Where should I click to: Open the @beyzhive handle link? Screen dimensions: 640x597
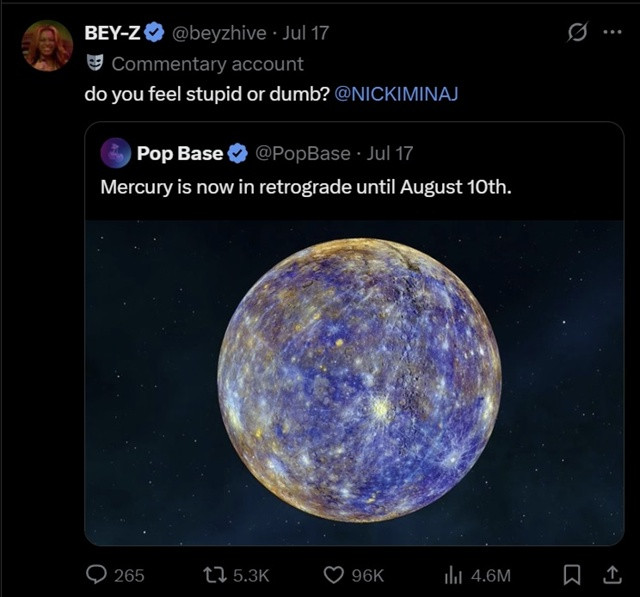pos(219,33)
